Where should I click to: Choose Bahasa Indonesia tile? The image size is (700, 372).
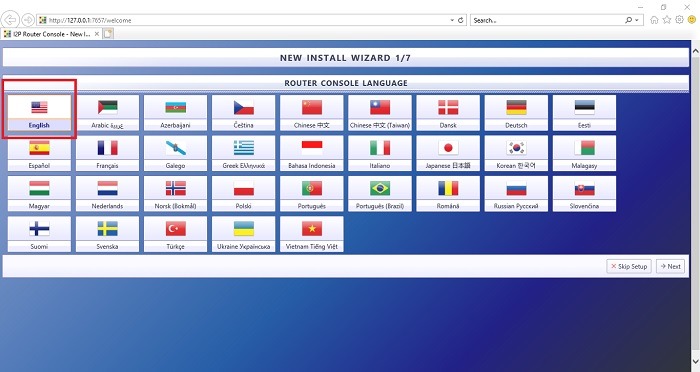click(x=312, y=153)
